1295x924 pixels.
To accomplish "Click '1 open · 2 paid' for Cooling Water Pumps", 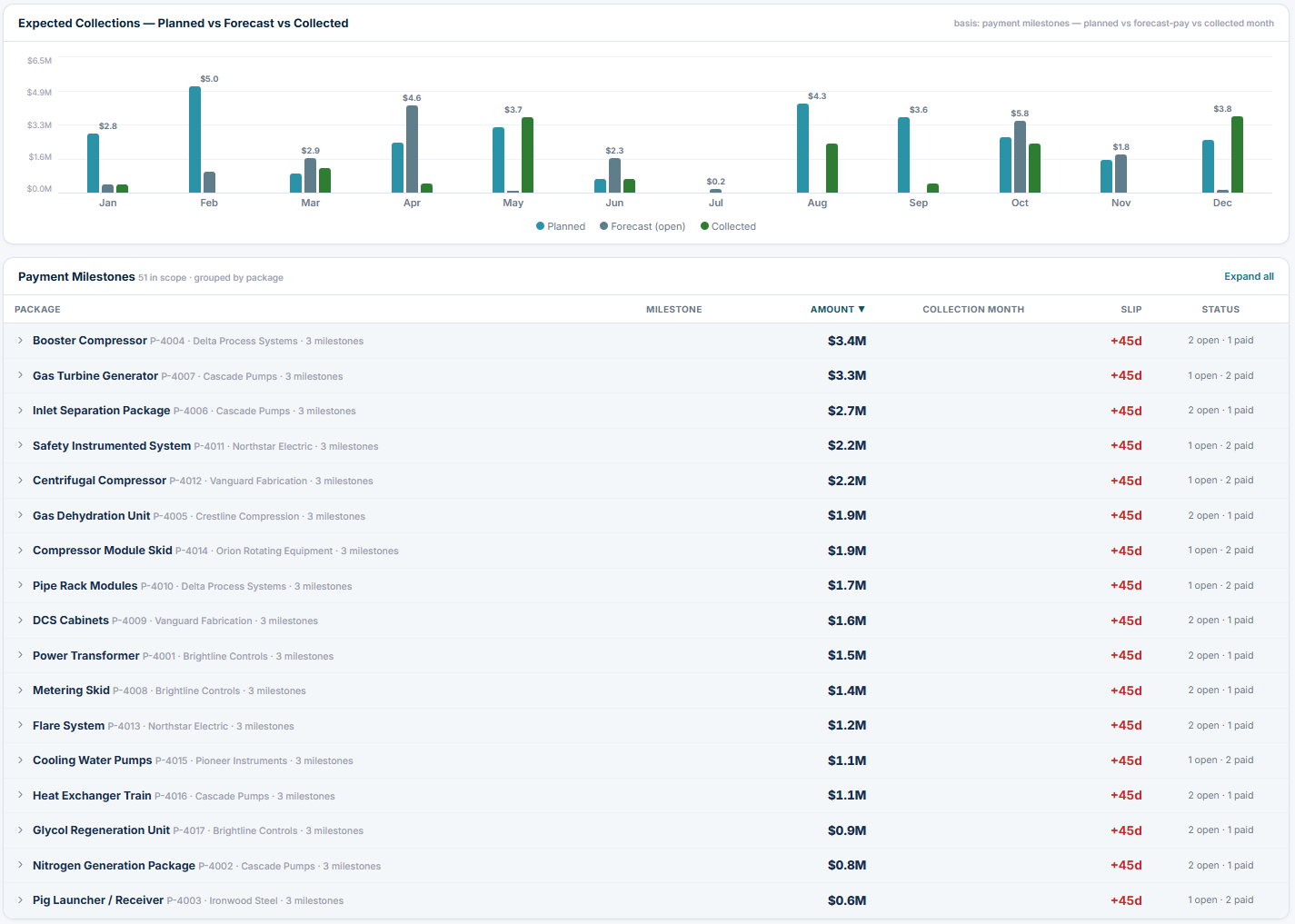I will point(1220,760).
